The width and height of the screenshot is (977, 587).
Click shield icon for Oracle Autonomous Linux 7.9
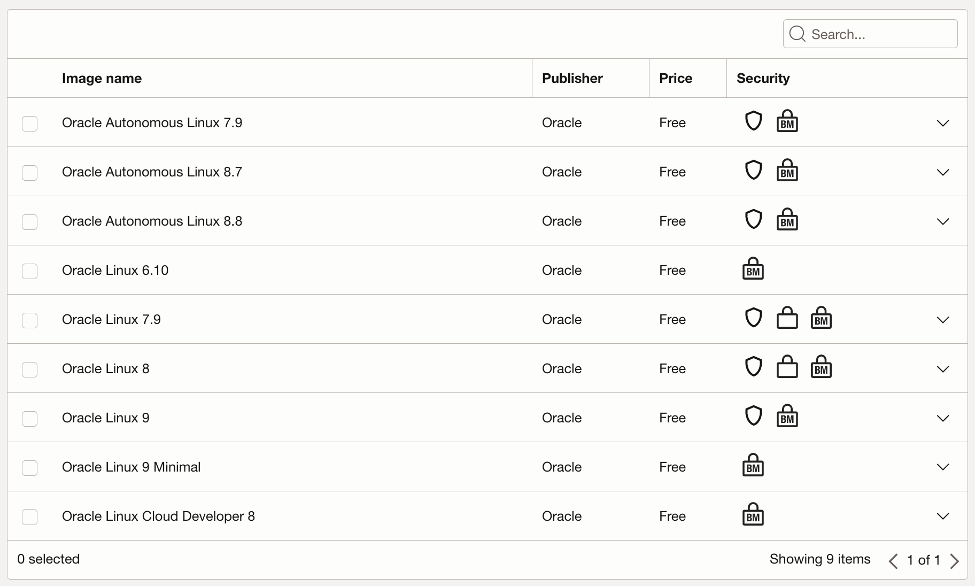pyautogui.click(x=754, y=121)
